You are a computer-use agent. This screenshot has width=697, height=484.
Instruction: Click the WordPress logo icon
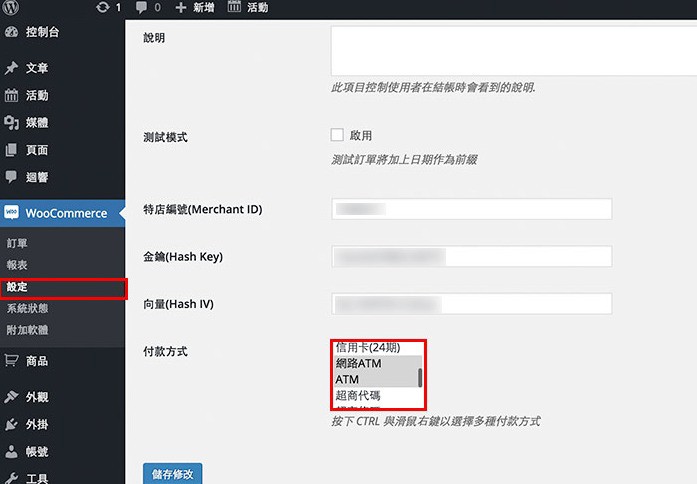pyautogui.click(x=11, y=7)
